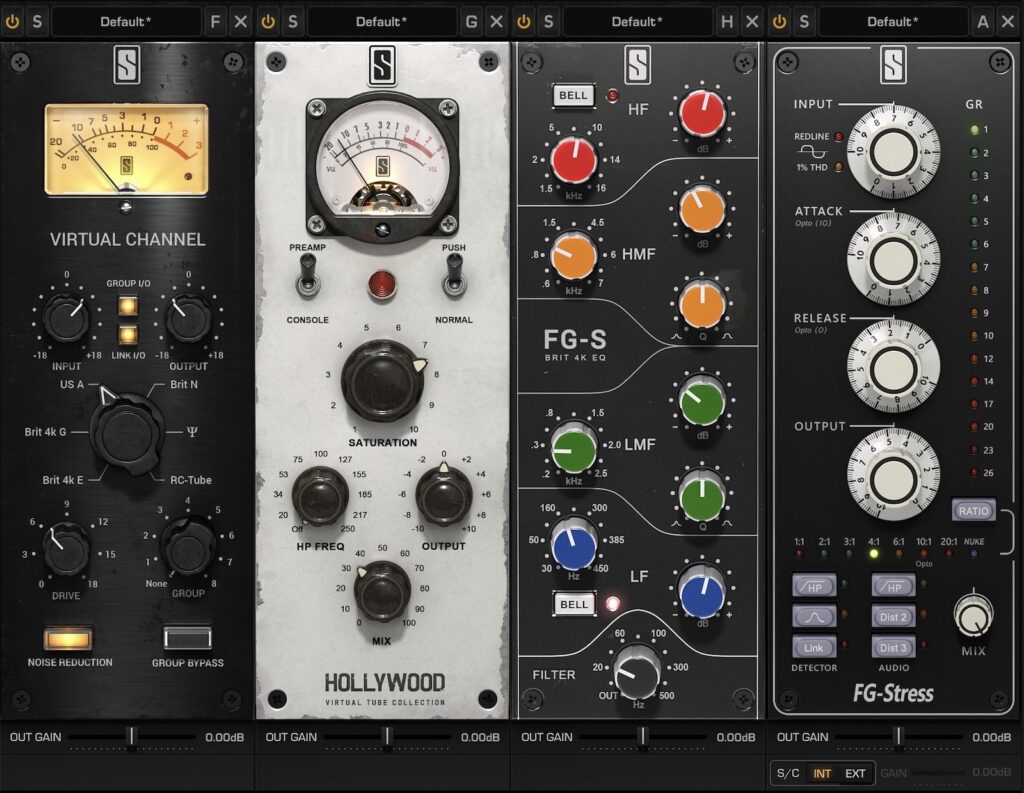Click the orange HMF Q knob

[702, 304]
